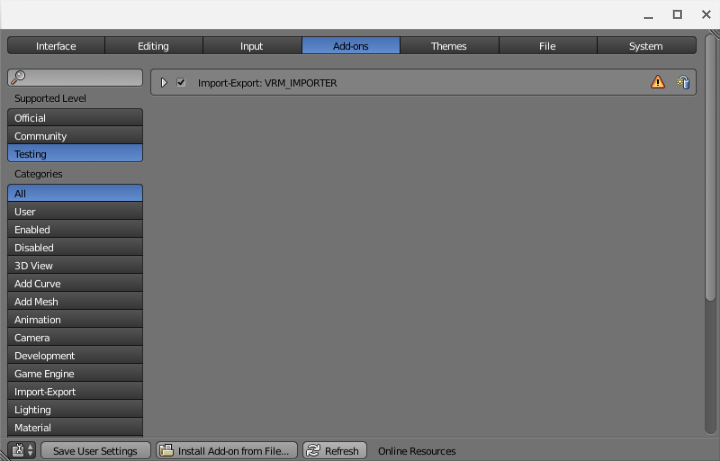This screenshot has width=720, height=461.
Task: Select the Game Engine category
Action: [x=75, y=373]
